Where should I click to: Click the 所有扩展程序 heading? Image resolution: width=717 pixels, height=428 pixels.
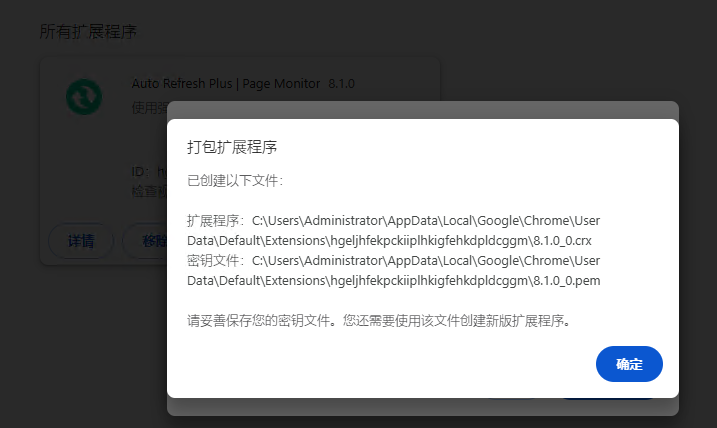point(88,32)
